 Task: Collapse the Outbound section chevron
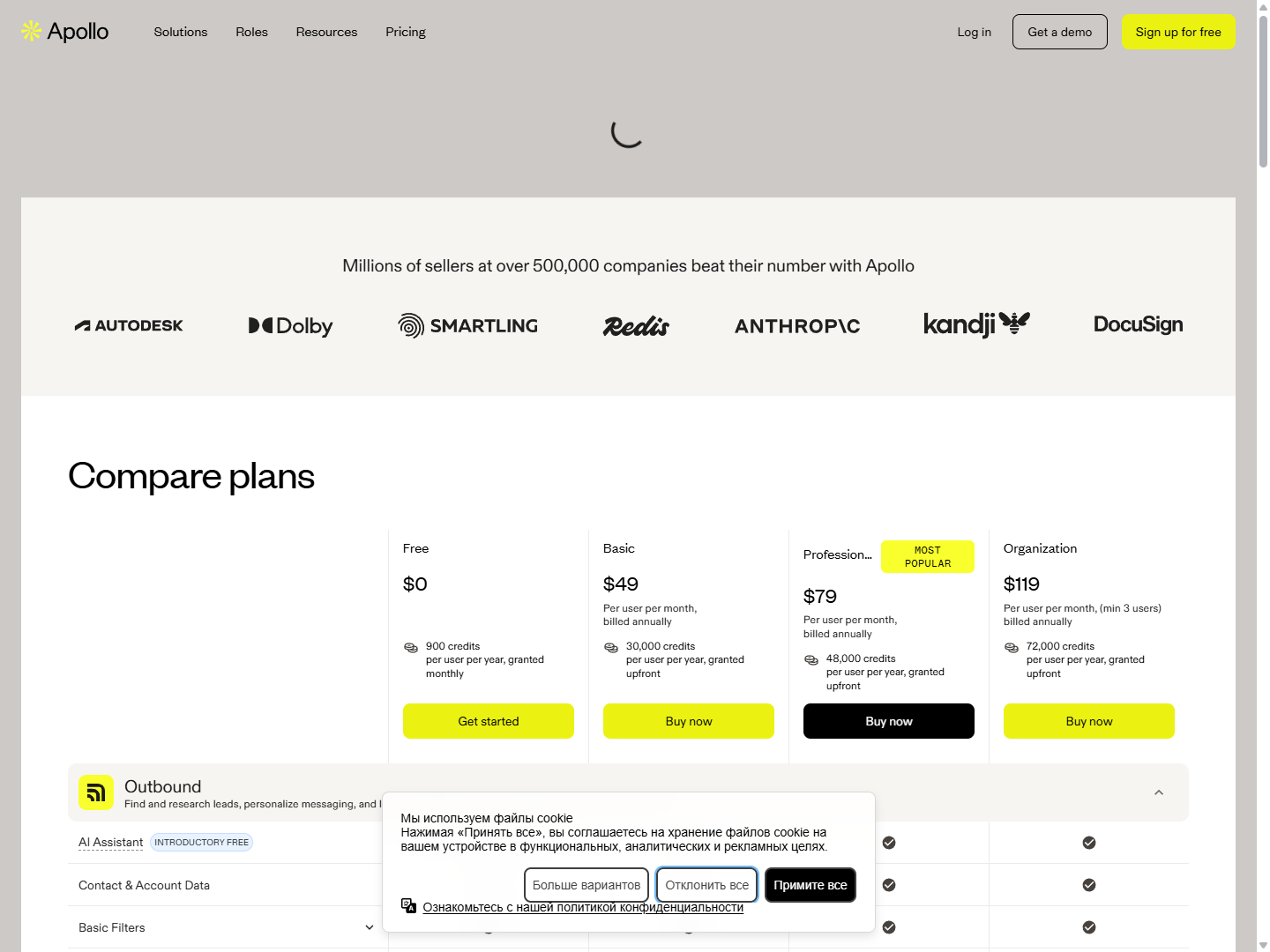tap(1158, 792)
